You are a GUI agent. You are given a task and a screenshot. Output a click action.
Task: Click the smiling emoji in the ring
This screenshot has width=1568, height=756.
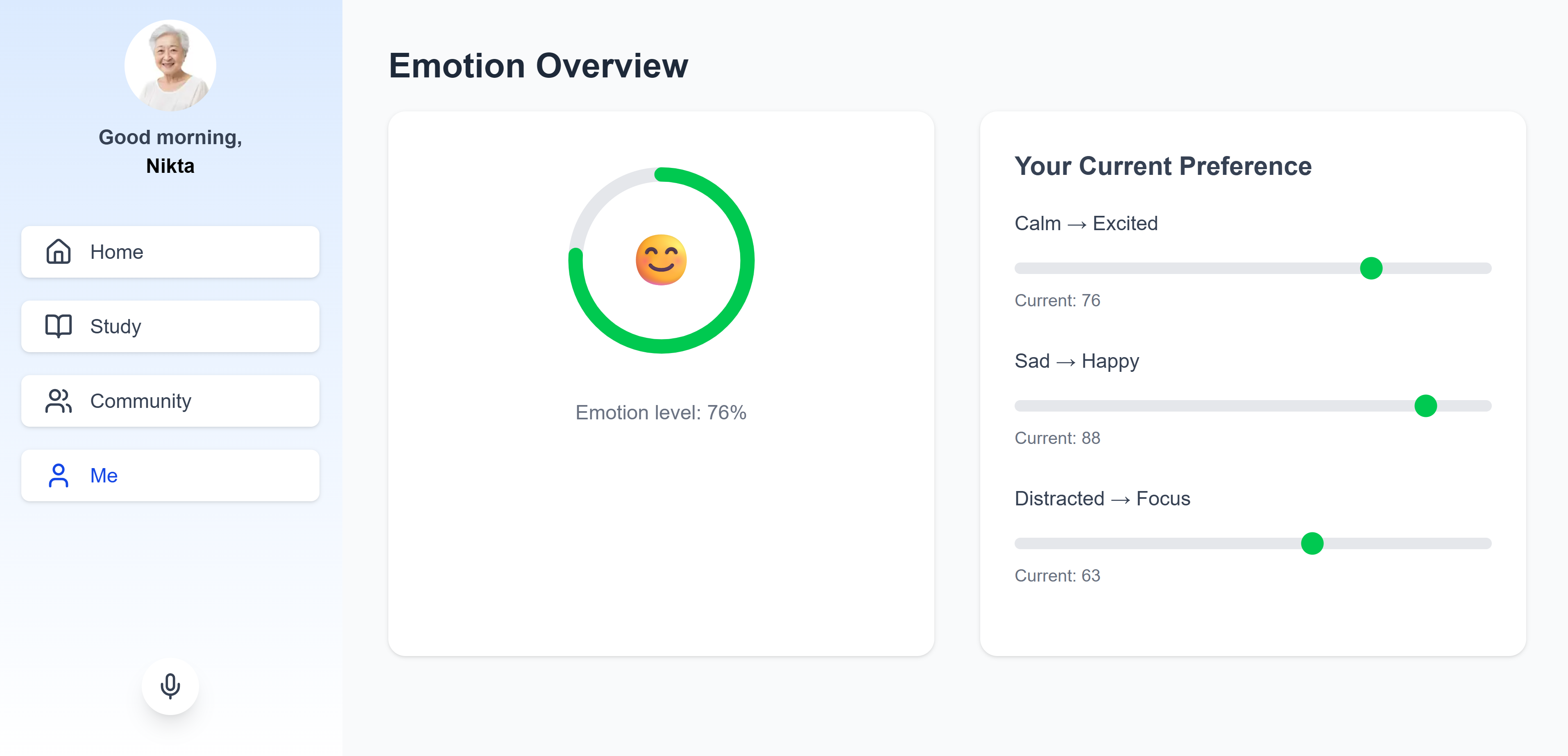(x=661, y=260)
